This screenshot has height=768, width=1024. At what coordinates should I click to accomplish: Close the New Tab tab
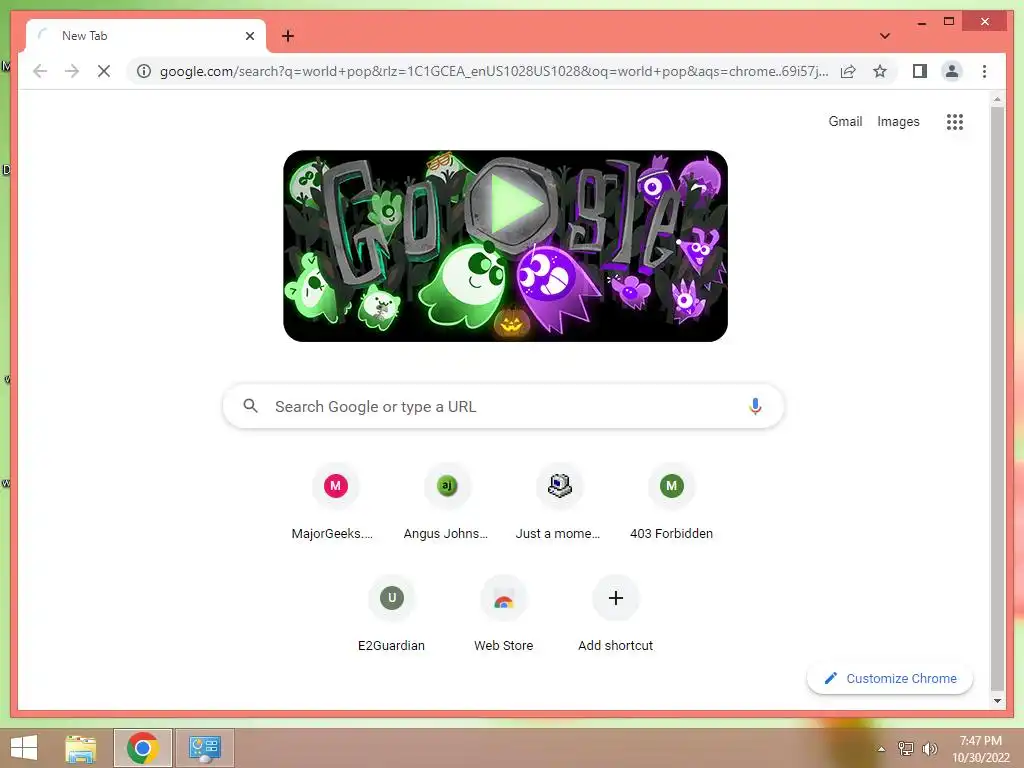[x=249, y=36]
